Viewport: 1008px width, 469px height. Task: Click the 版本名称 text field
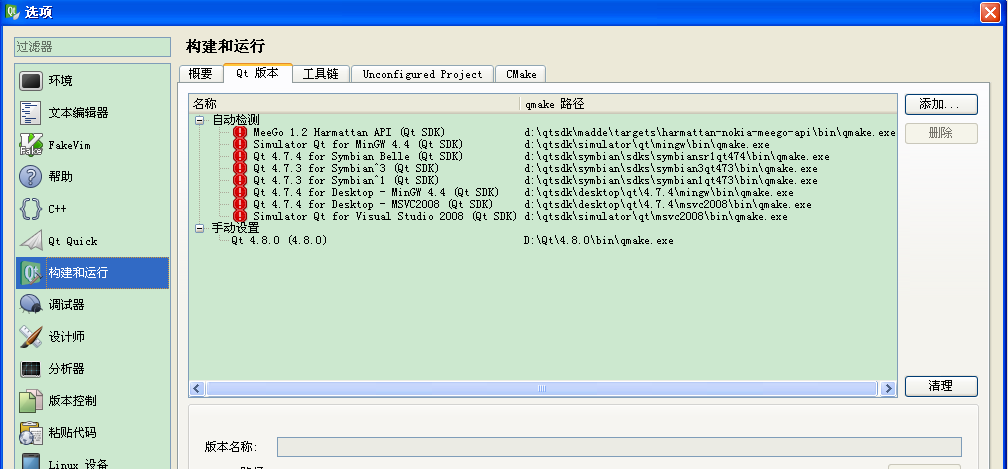[619, 447]
